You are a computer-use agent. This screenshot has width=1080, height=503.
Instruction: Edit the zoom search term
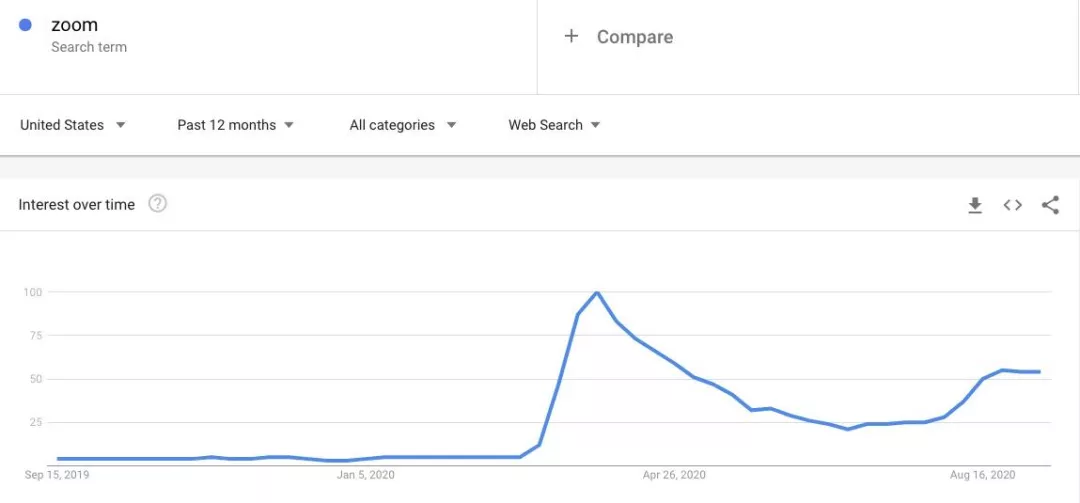click(75, 25)
